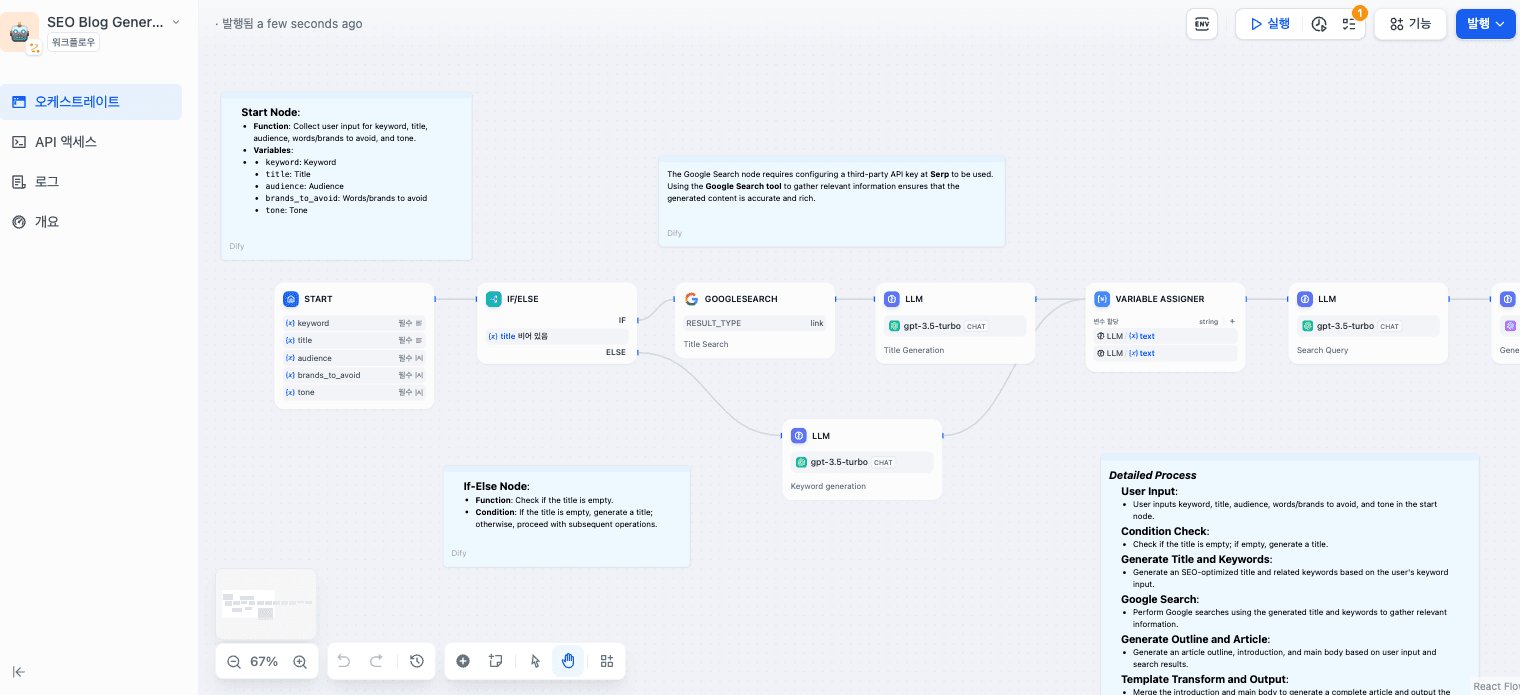Add a new node using the plus icon
Viewport: 1520px width, 695px height.
[x=462, y=661]
